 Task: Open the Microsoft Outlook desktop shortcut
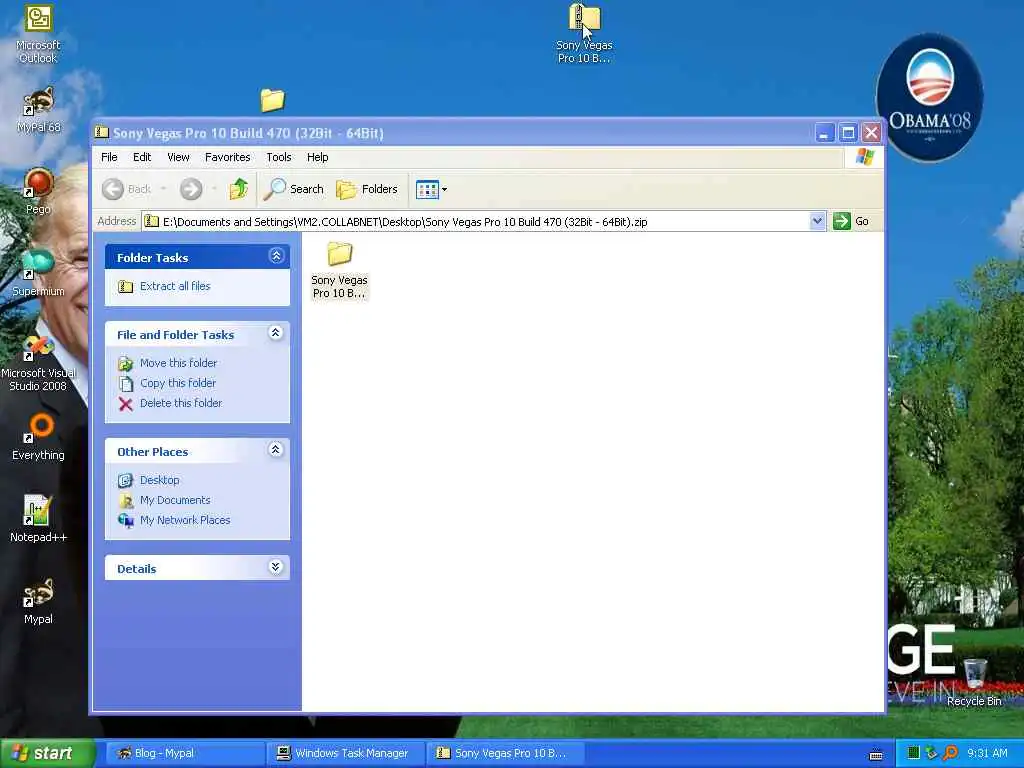[x=38, y=34]
